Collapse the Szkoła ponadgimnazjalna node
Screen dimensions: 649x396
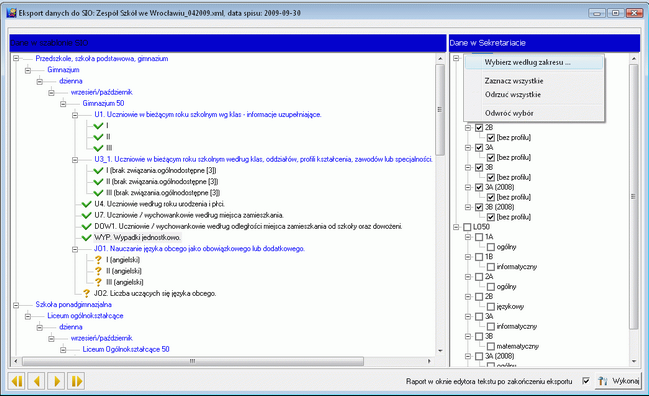(16, 305)
